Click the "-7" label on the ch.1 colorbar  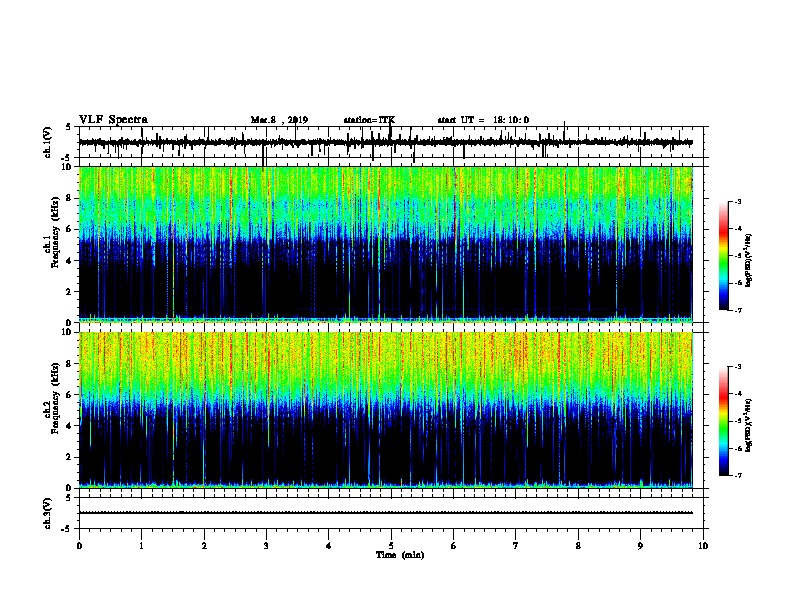coord(738,310)
